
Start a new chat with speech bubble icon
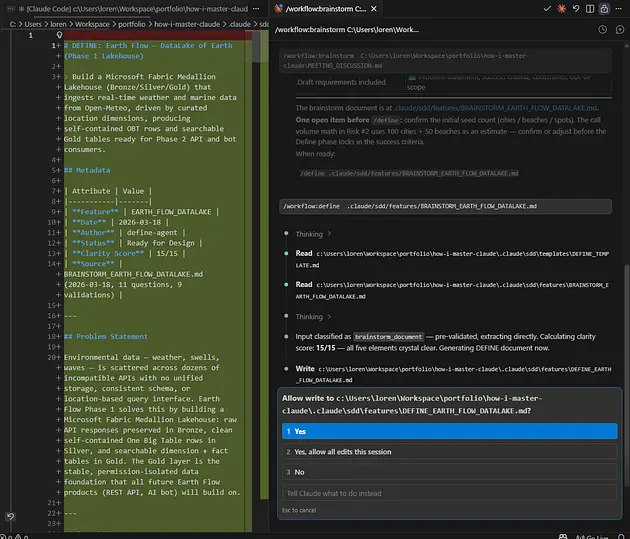click(620, 29)
